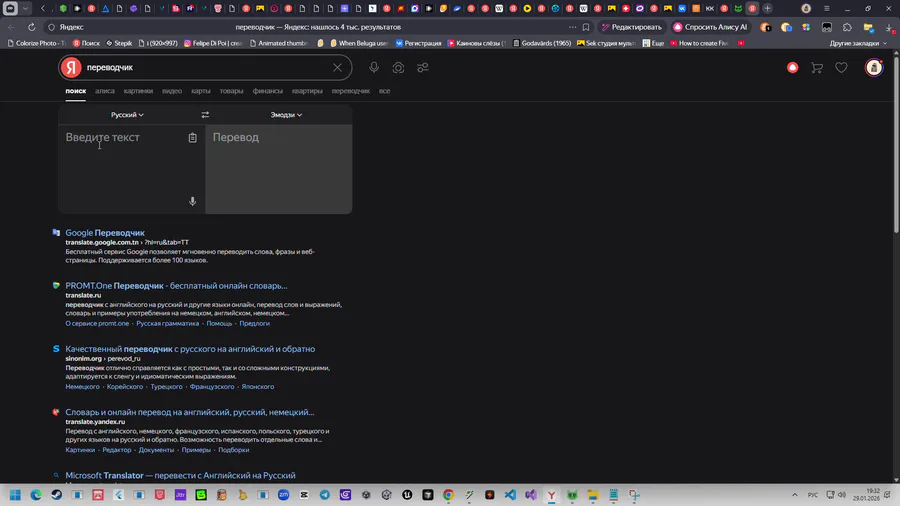Expand the Другие закладки bookmarks folder
Screen dimensions: 900x506
click(x=858, y=43)
